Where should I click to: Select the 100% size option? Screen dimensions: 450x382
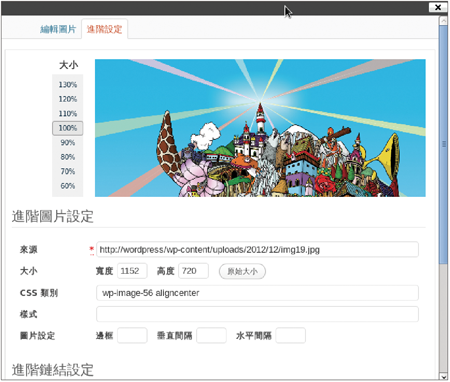pos(68,128)
